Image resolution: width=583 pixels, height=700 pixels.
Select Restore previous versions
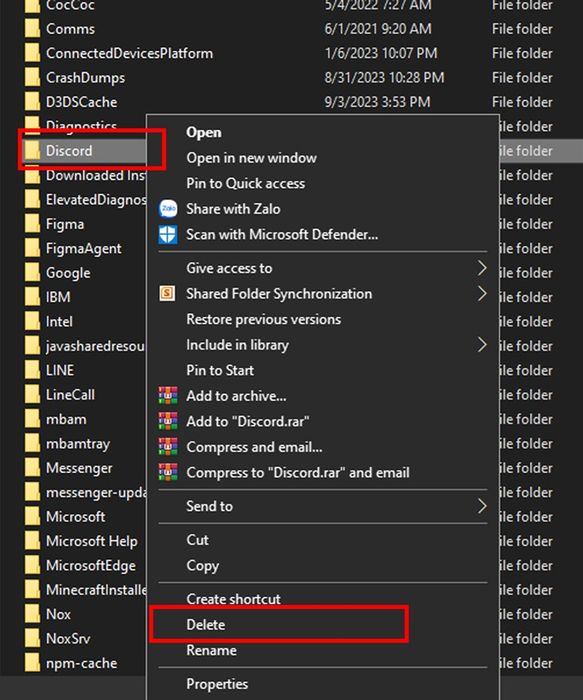pos(263,319)
